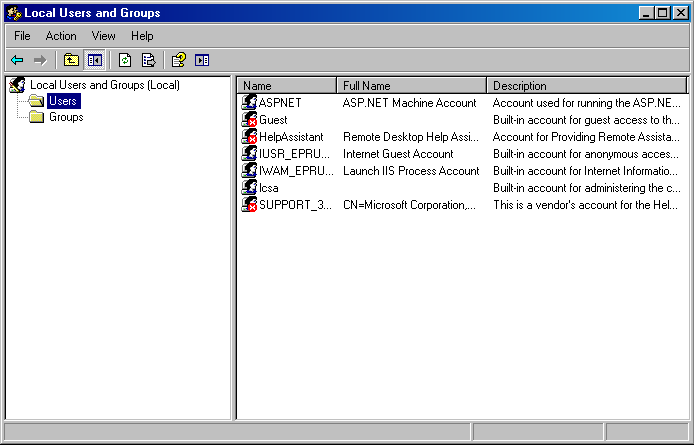Open the Help toolbar icon with question mark
Screen dimensions: 694x446
tap(178, 60)
